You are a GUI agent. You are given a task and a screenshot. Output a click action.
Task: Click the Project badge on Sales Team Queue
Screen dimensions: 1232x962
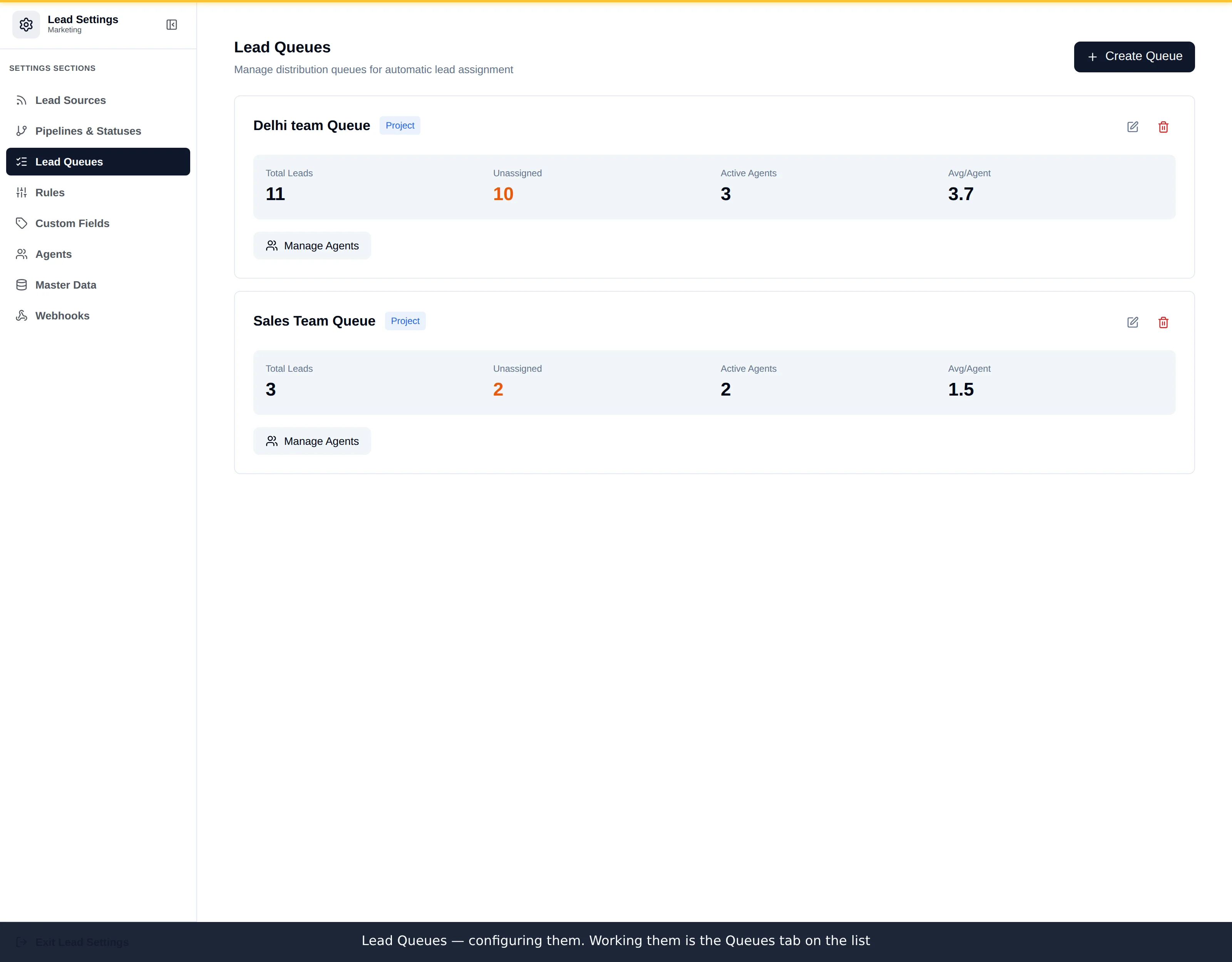point(405,321)
